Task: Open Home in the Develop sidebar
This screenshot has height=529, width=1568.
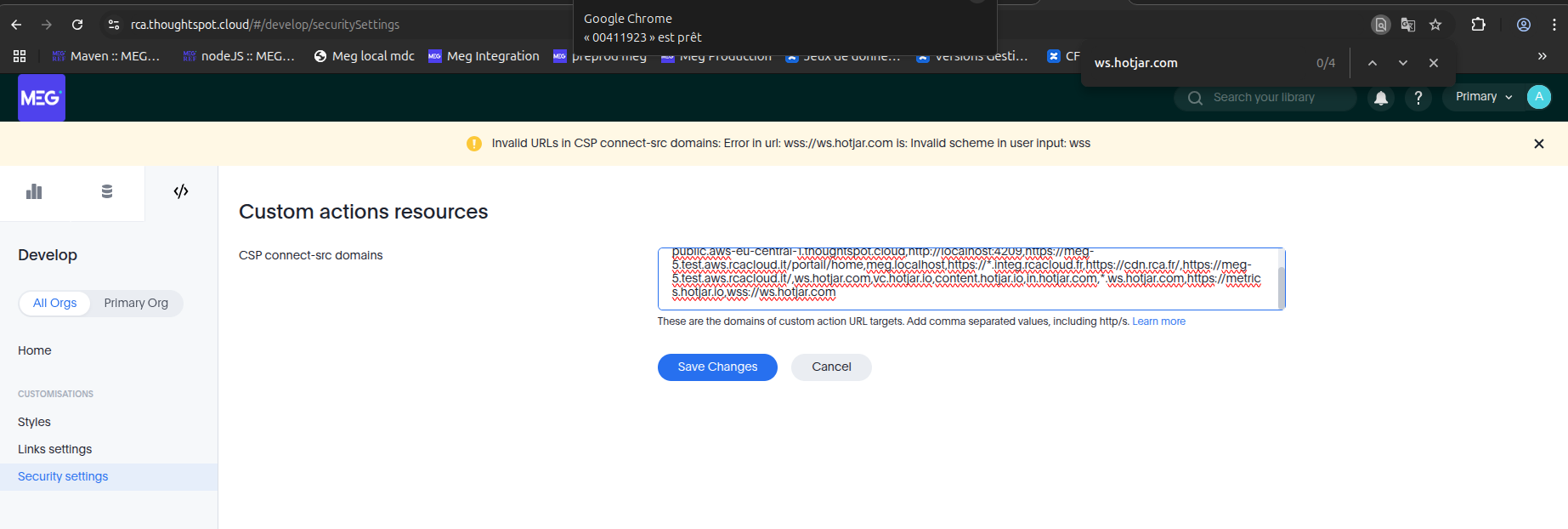Action: 35,350
